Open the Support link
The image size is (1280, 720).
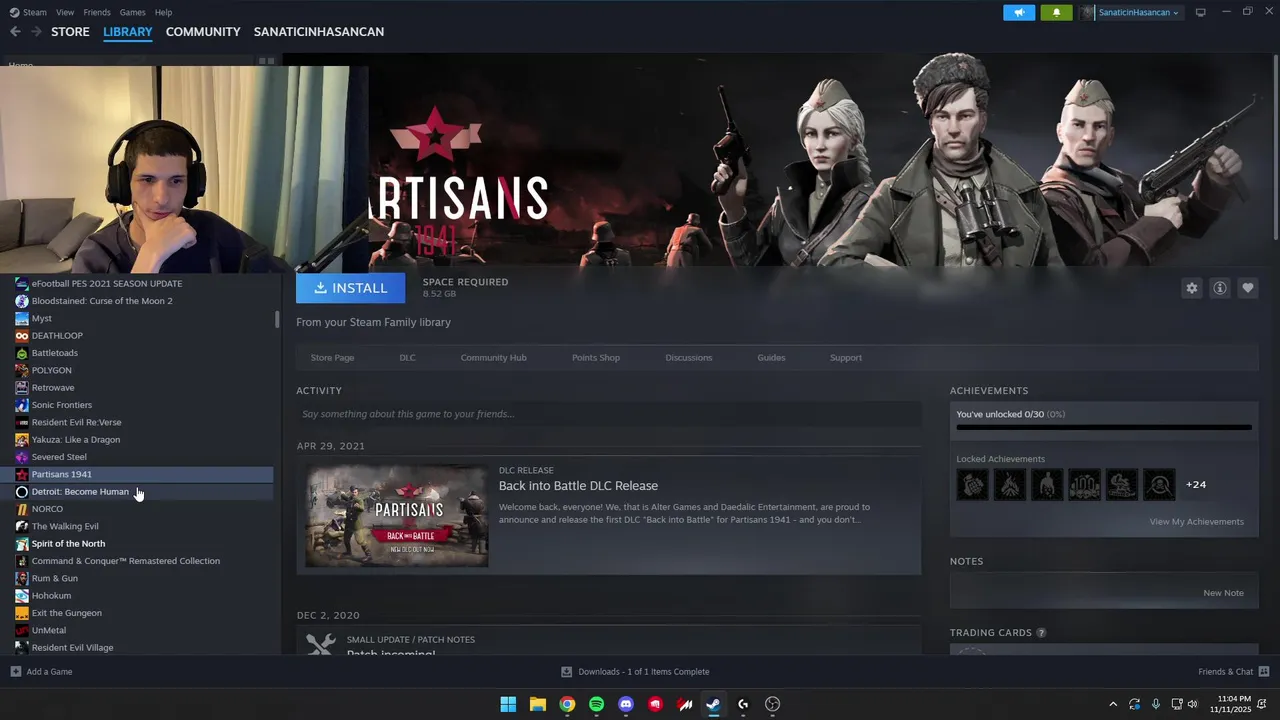[845, 357]
